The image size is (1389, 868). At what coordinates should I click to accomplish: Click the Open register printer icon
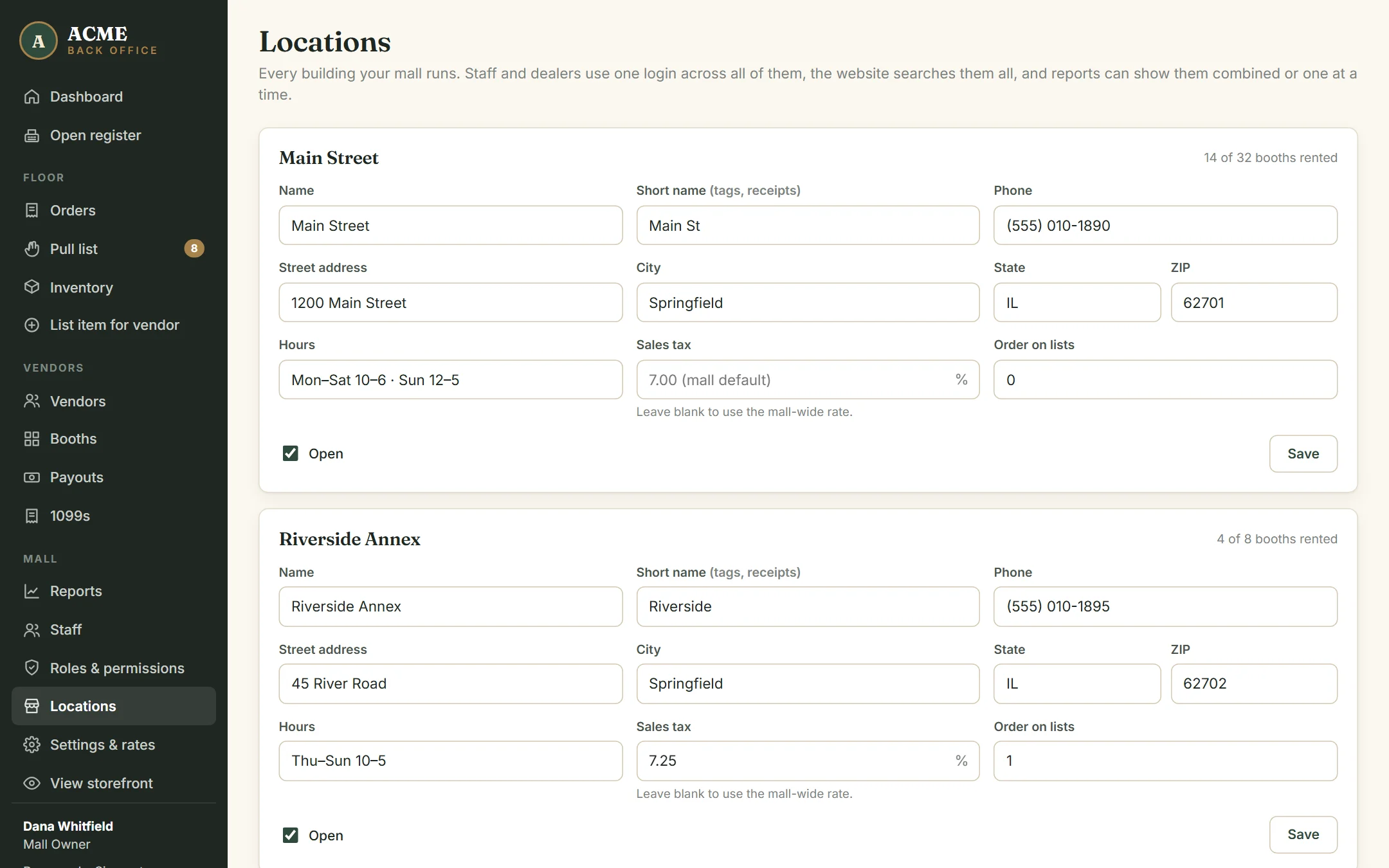[32, 135]
